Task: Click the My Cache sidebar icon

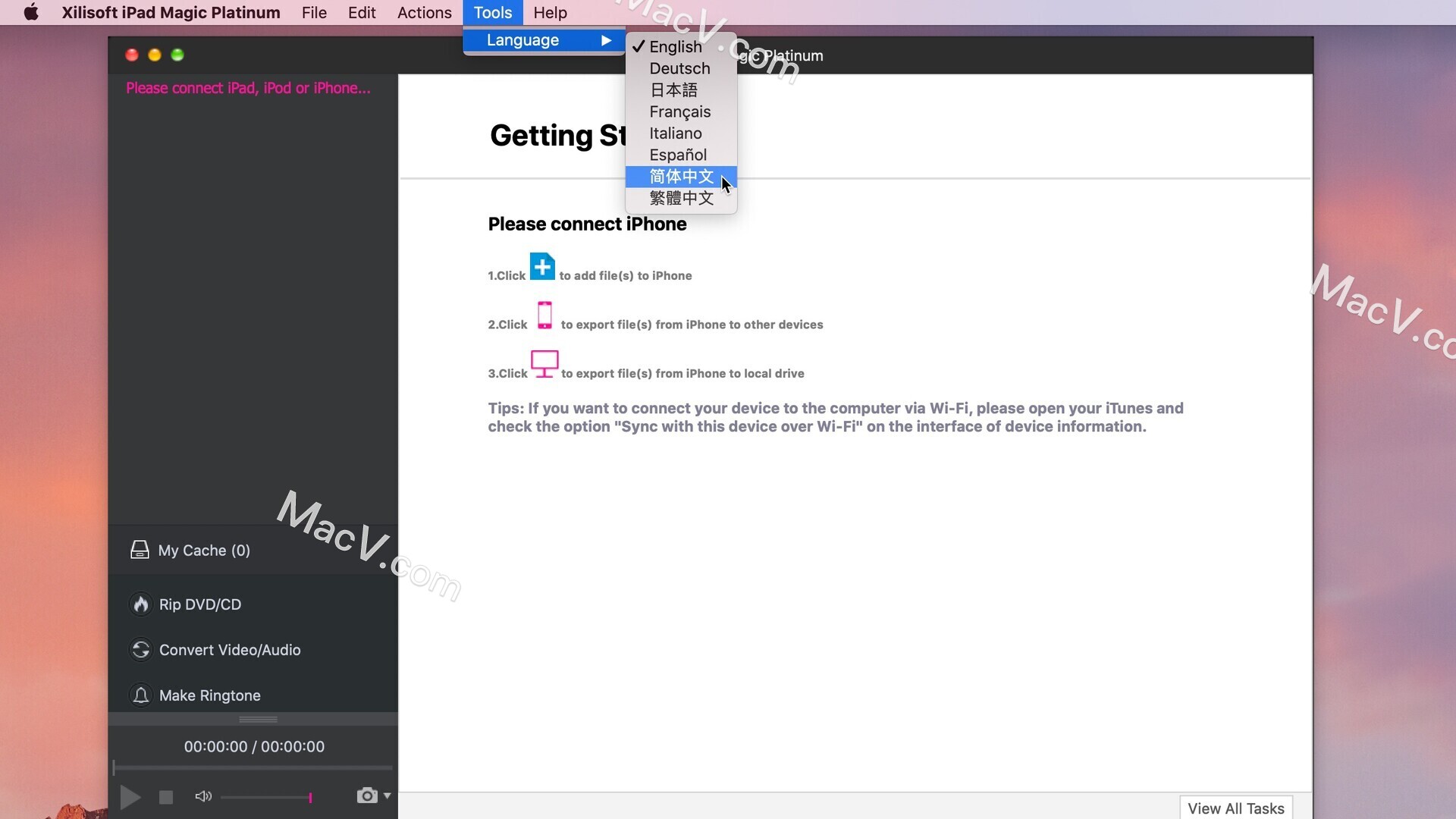Action: [139, 550]
